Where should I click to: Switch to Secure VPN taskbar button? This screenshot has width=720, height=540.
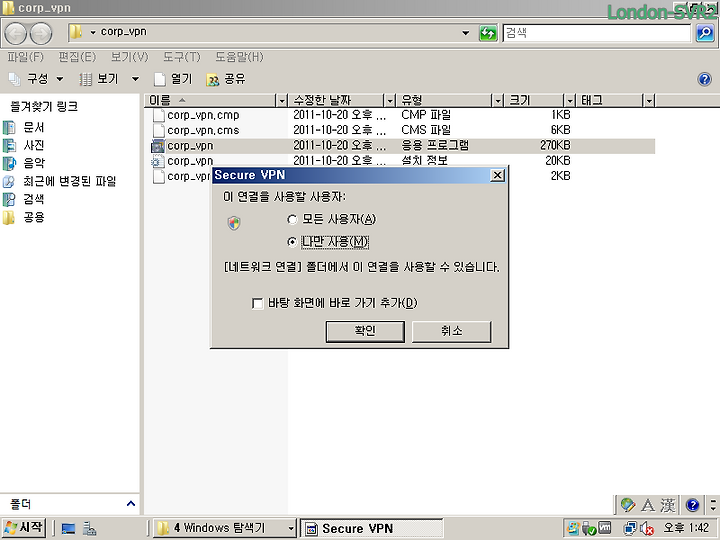tap(371, 529)
